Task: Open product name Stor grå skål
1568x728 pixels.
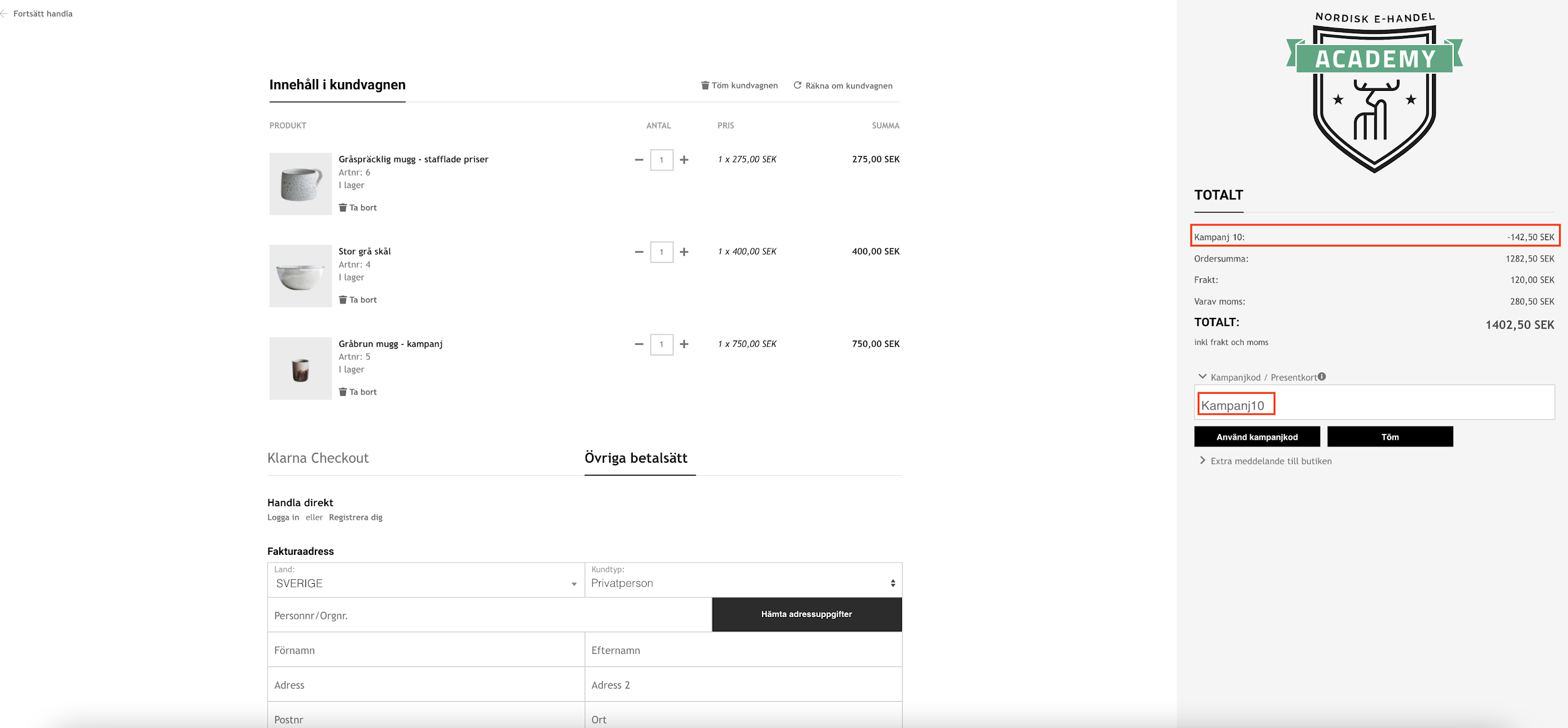Action: (x=364, y=251)
